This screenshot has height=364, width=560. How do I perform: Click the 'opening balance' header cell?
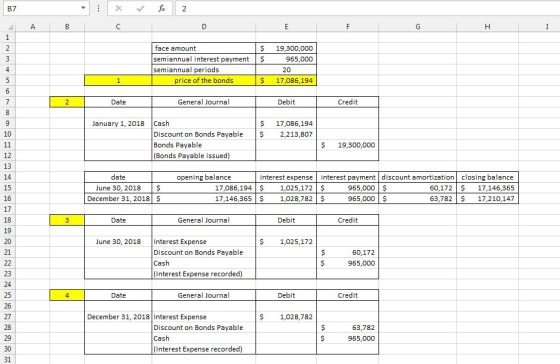click(204, 177)
